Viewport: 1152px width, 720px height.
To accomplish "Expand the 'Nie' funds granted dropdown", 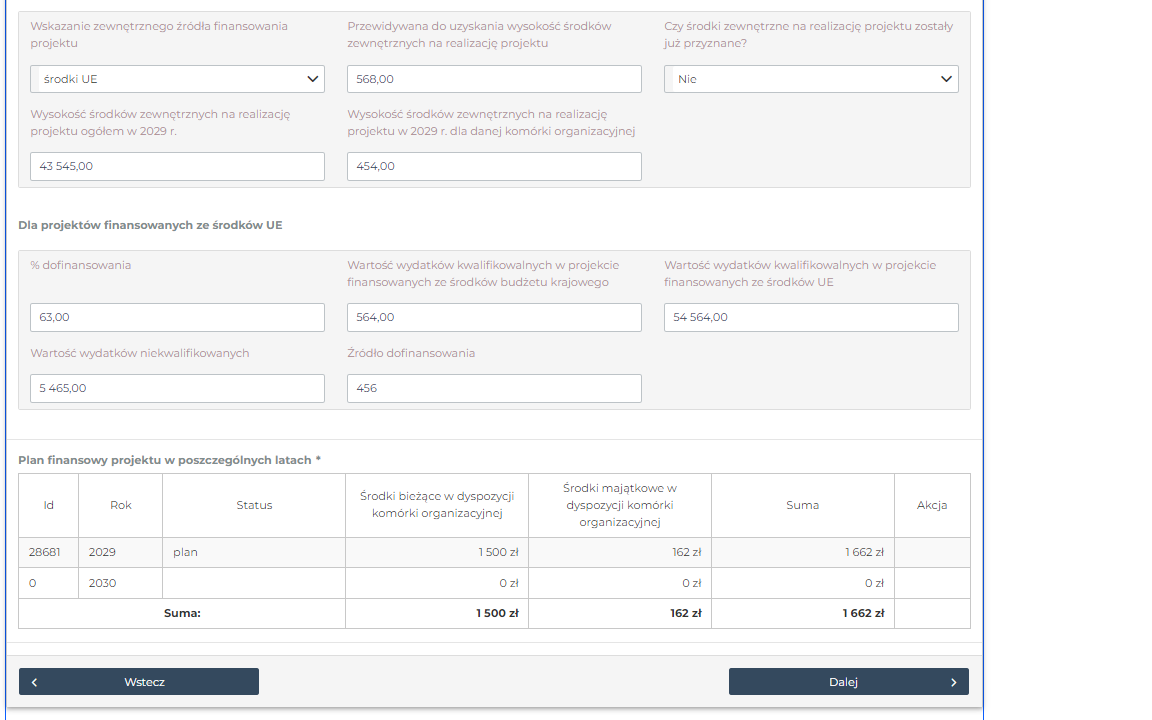I will tap(811, 79).
